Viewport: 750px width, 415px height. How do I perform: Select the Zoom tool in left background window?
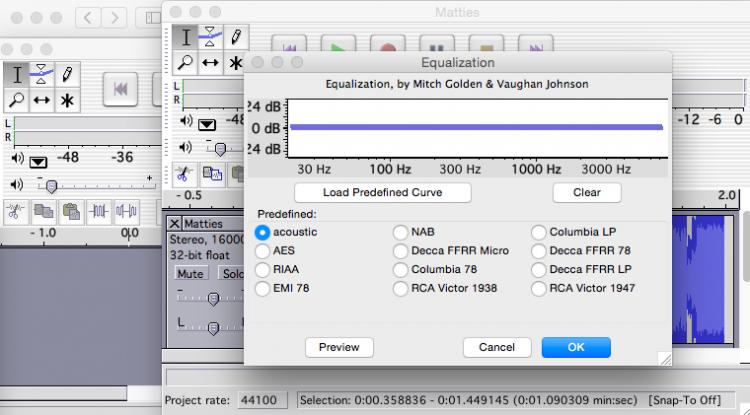click(16, 100)
